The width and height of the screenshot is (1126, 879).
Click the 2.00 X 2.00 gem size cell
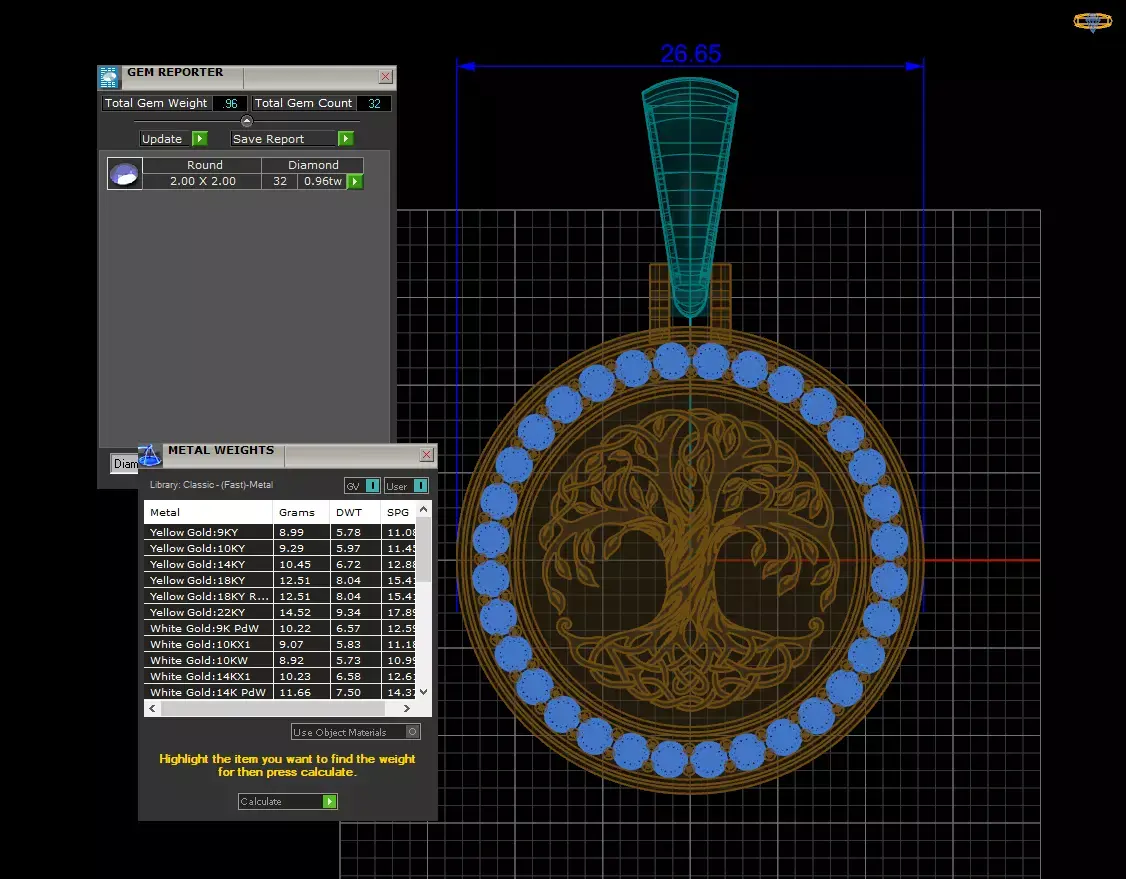coord(203,182)
